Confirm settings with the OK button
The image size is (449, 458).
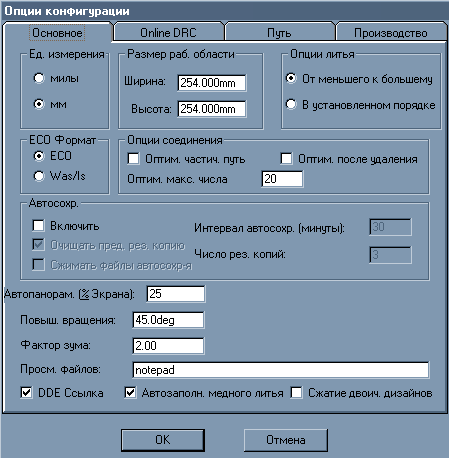(x=163, y=440)
